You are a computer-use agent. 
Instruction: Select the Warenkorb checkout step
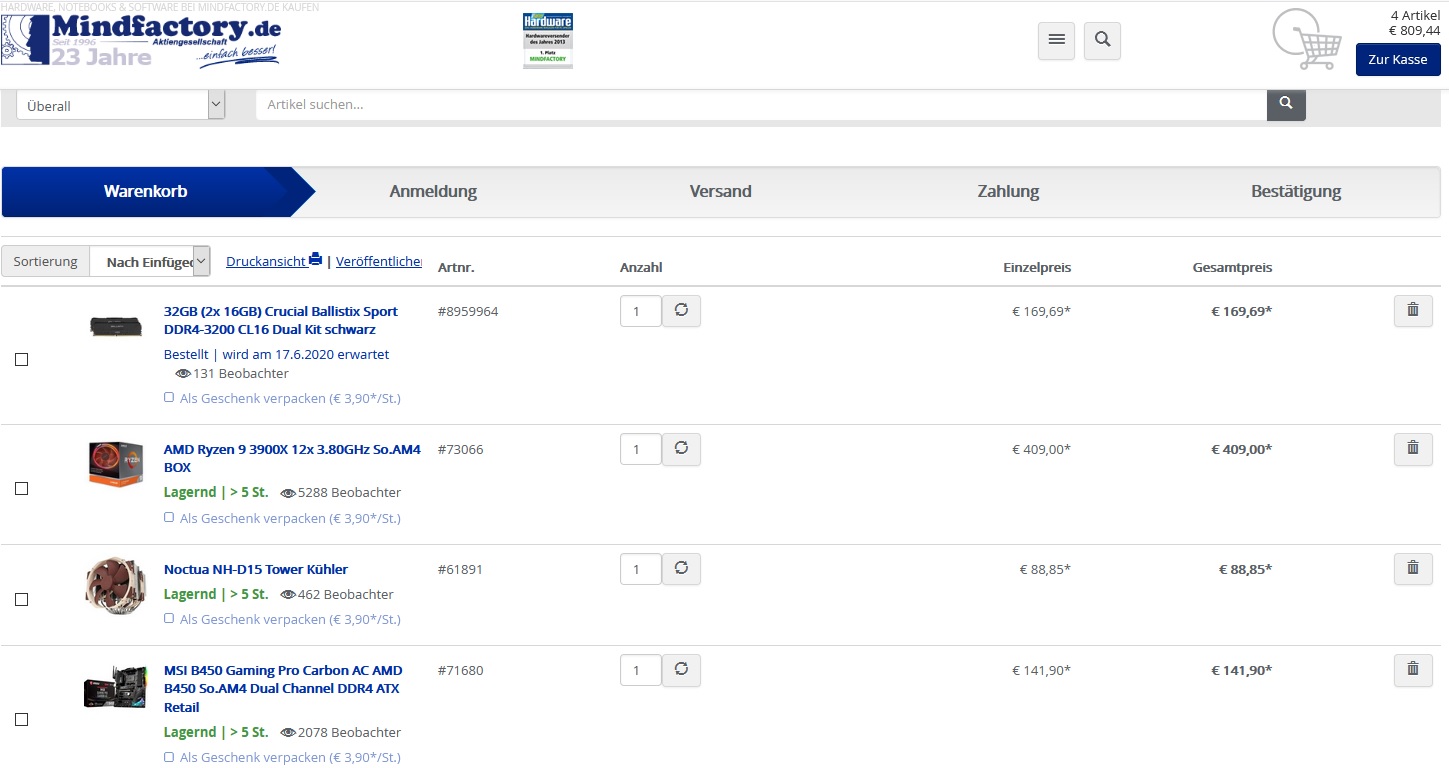tap(146, 191)
